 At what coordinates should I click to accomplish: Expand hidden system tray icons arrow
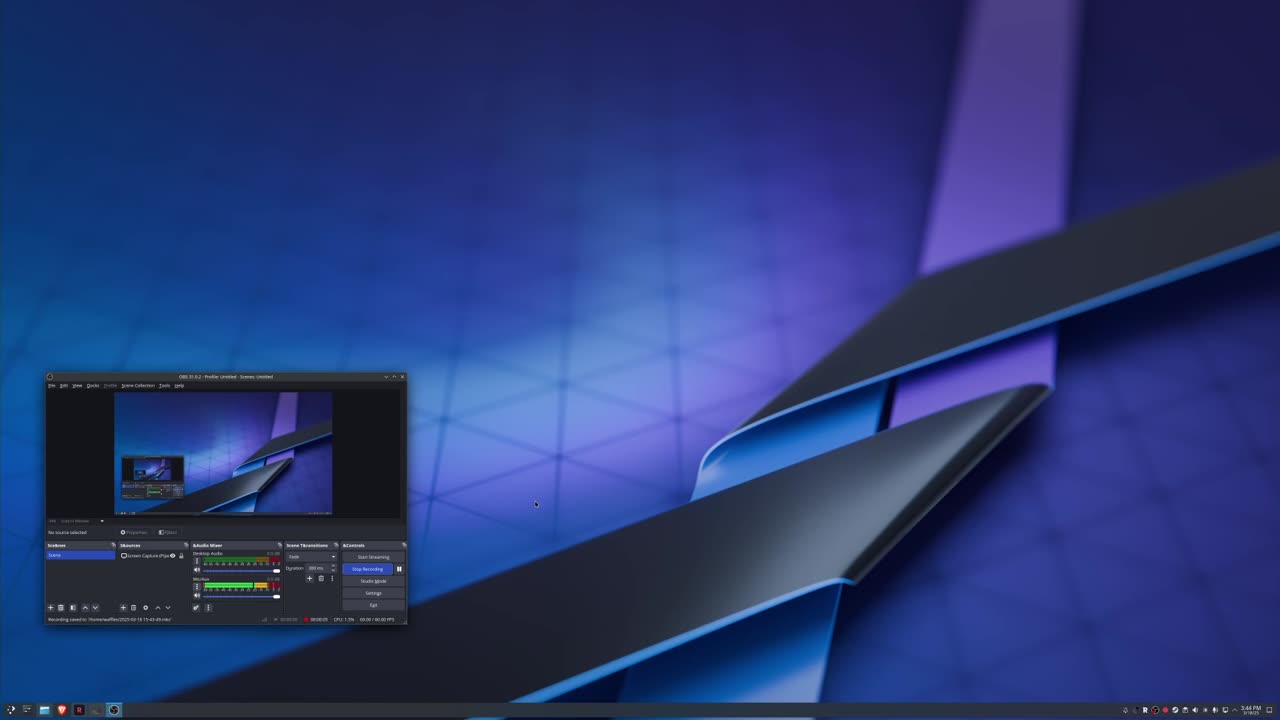[x=1235, y=710]
